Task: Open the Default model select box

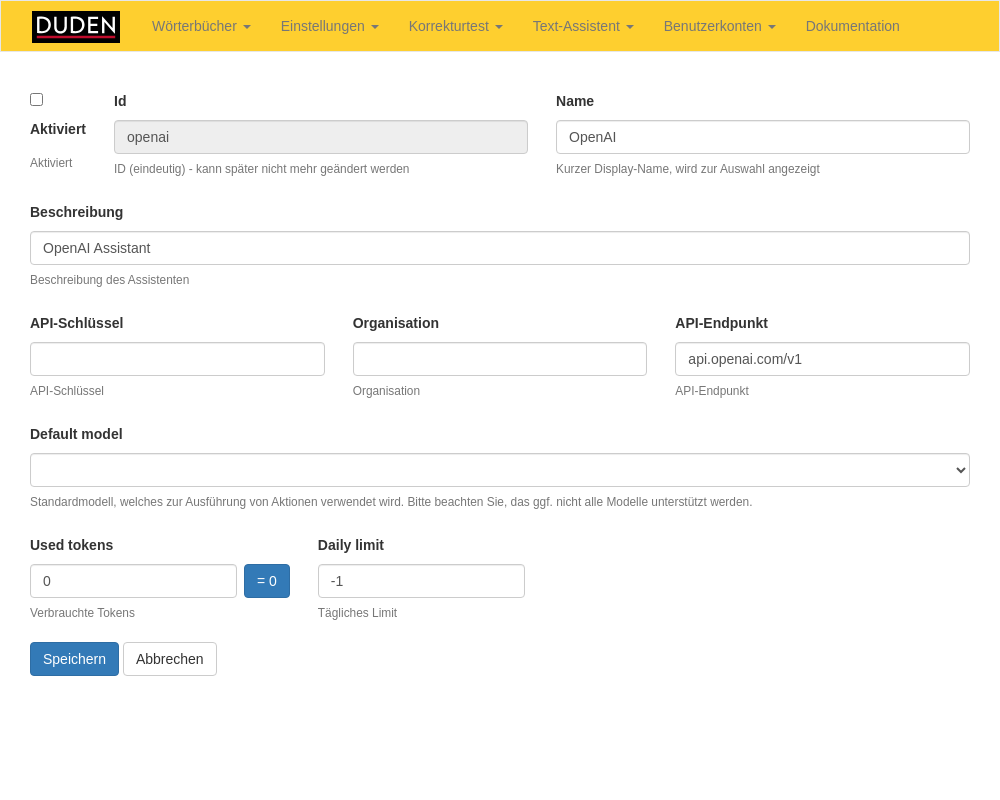Action: click(499, 470)
